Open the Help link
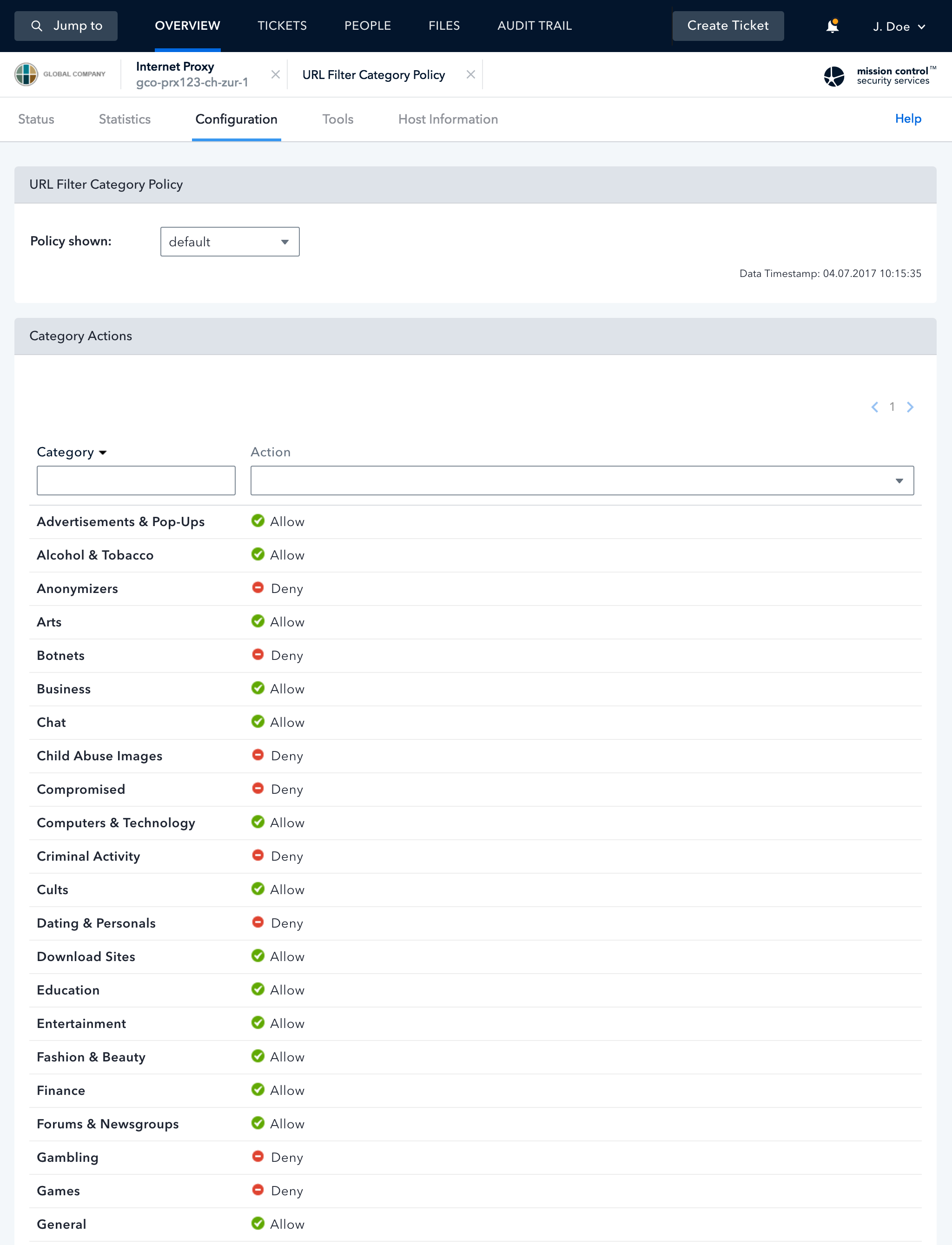This screenshot has width=952, height=1245. point(908,119)
